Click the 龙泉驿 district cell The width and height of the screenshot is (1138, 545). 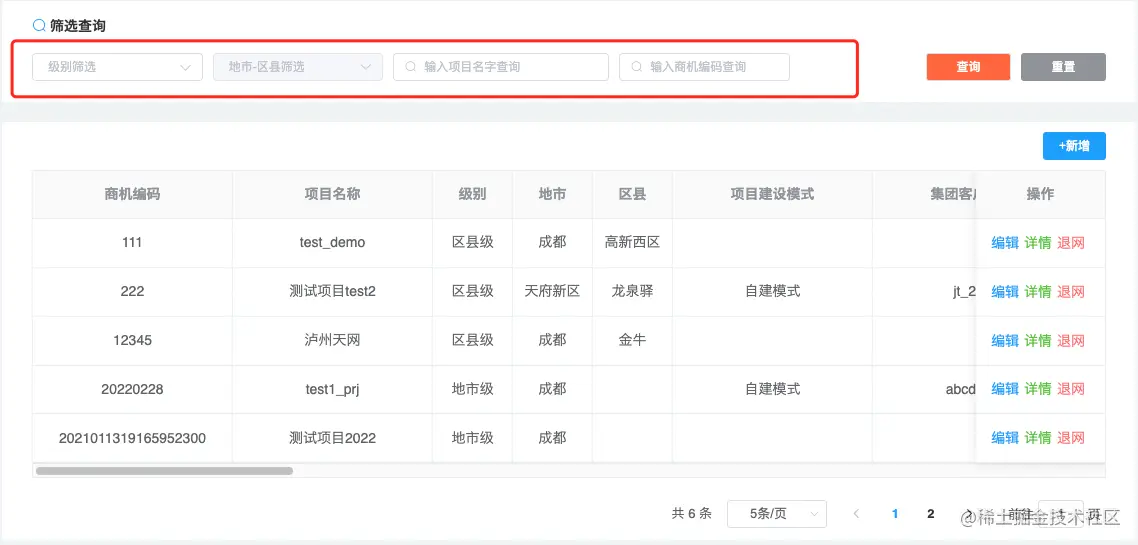pos(632,292)
